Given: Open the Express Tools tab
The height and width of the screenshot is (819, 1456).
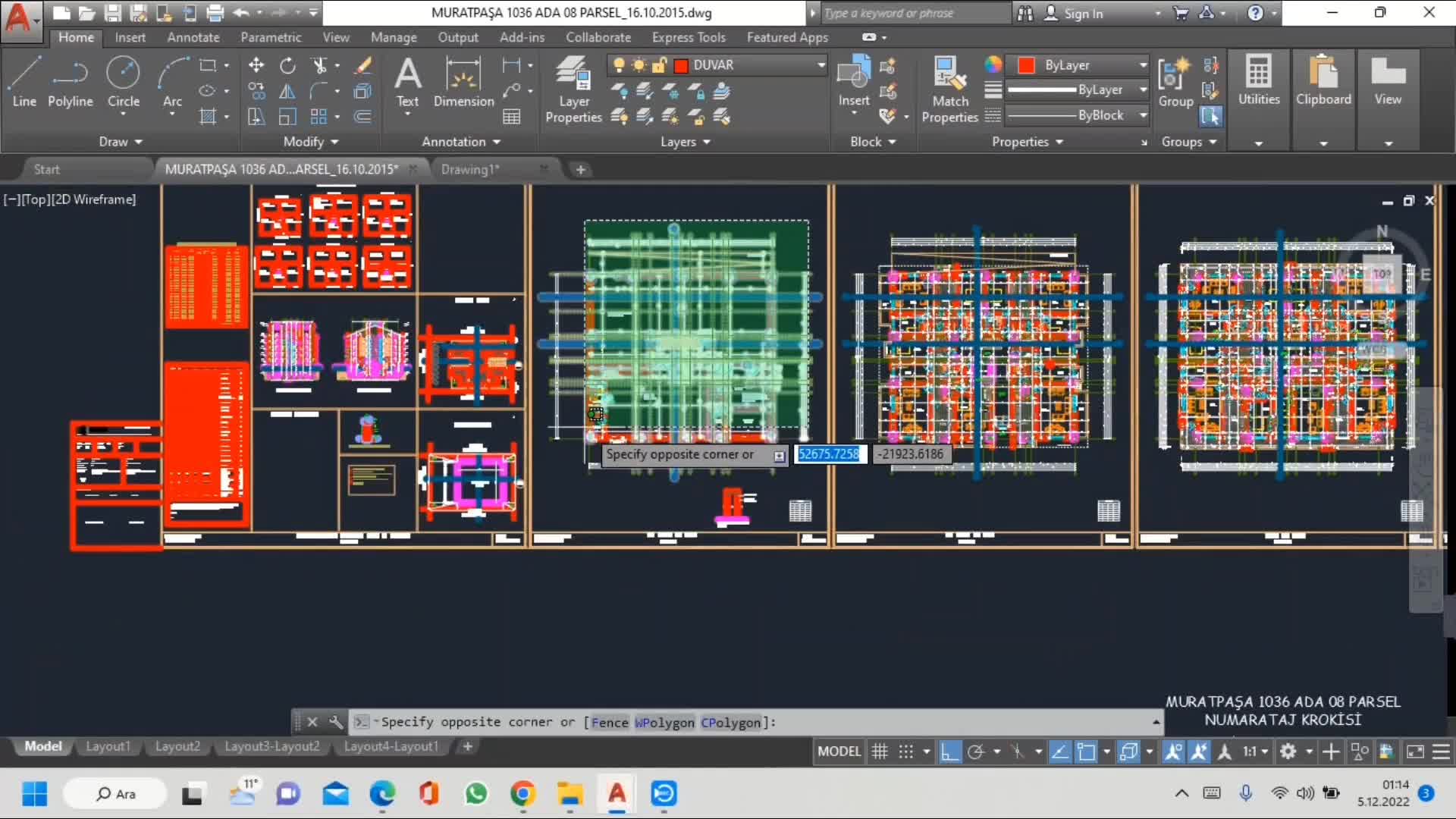Looking at the screenshot, I should 689,37.
